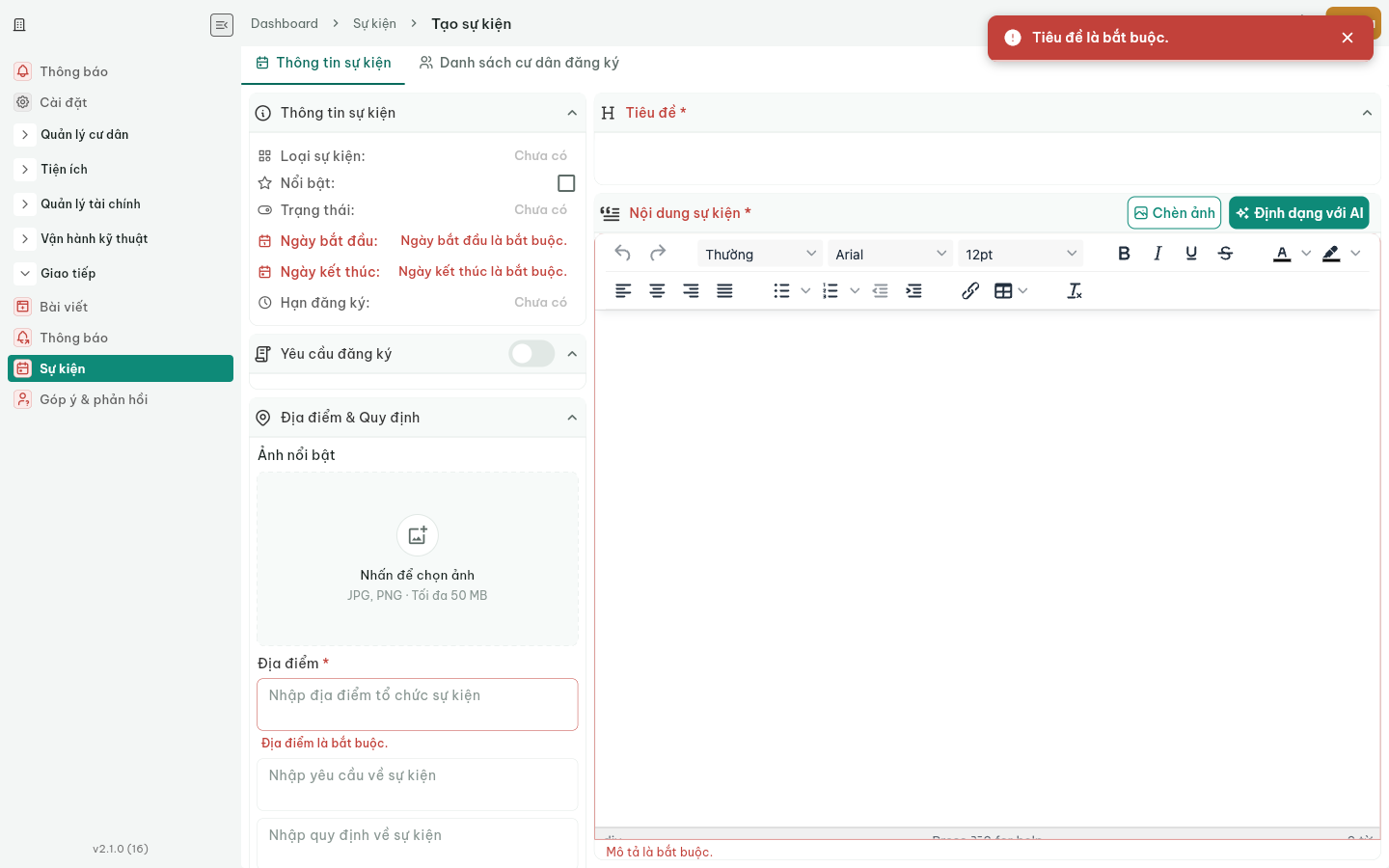This screenshot has height=868, width=1389.
Task: Toggle bold formatting
Action: coord(1124,254)
